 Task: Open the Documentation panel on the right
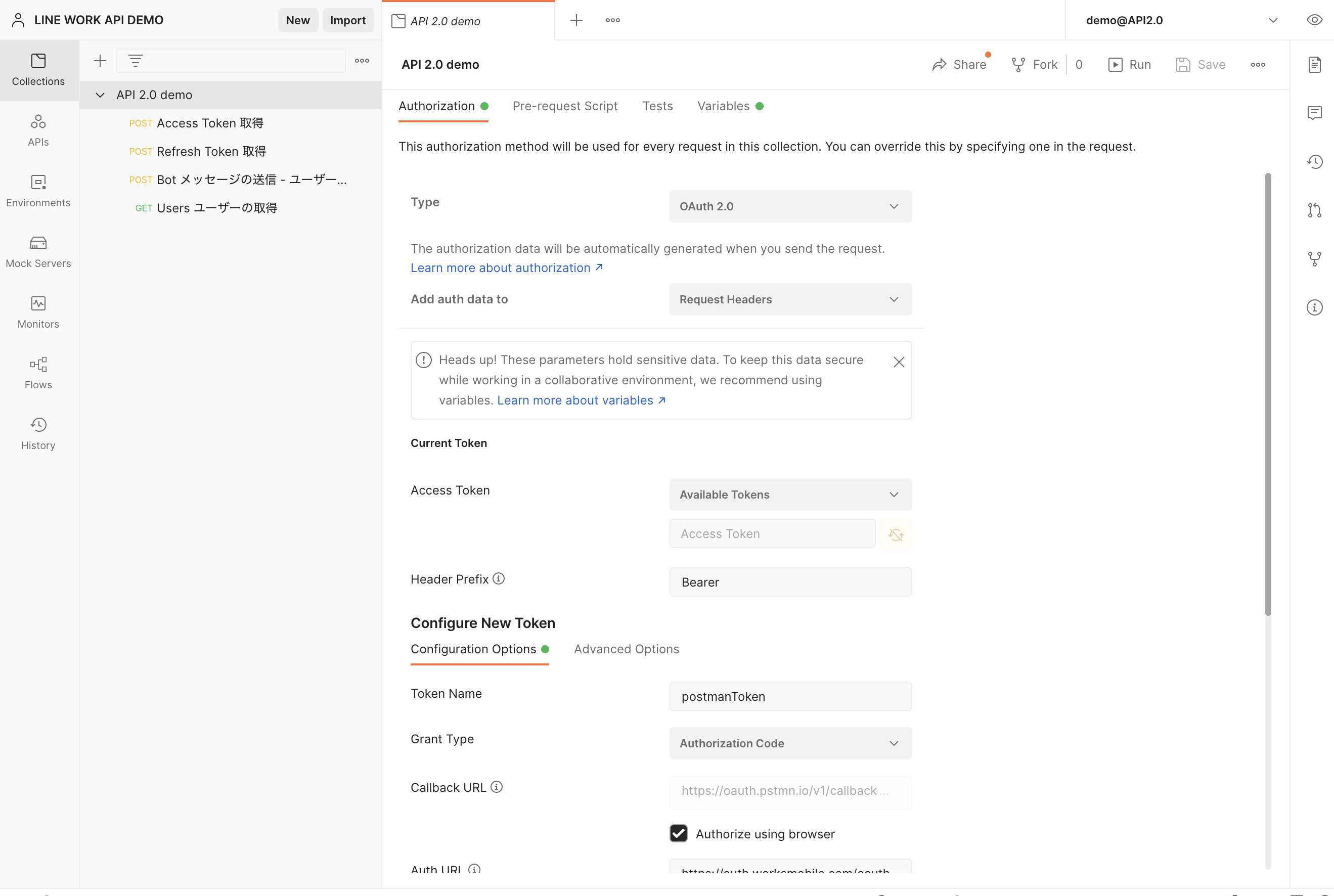[1315, 64]
